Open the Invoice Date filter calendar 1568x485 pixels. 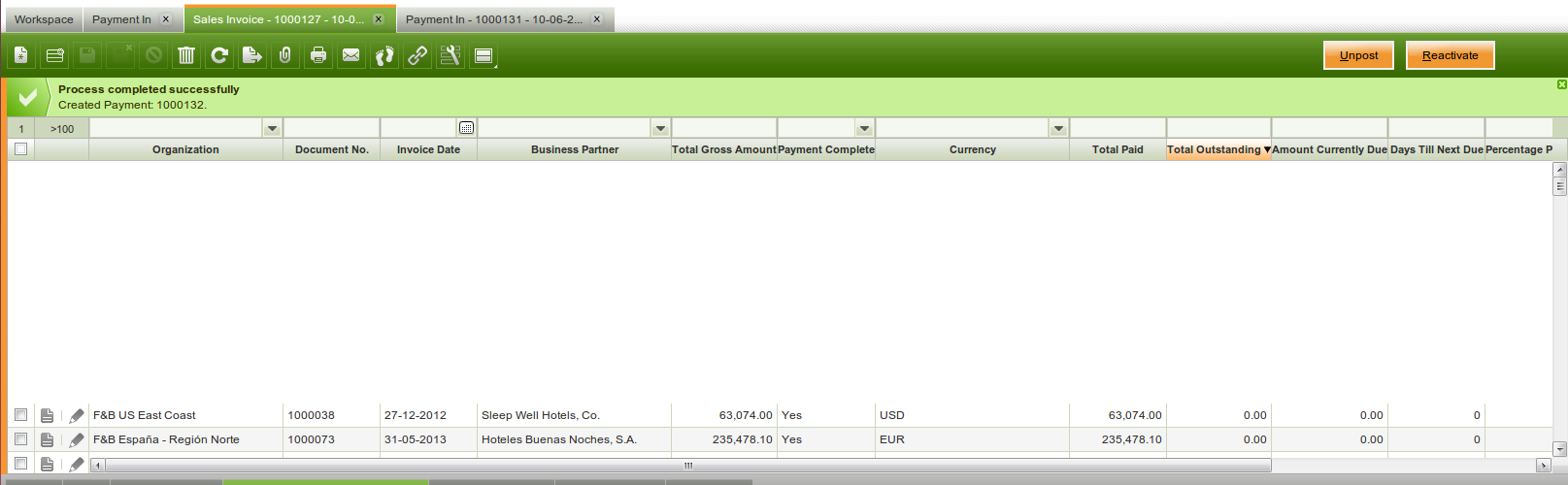point(466,128)
